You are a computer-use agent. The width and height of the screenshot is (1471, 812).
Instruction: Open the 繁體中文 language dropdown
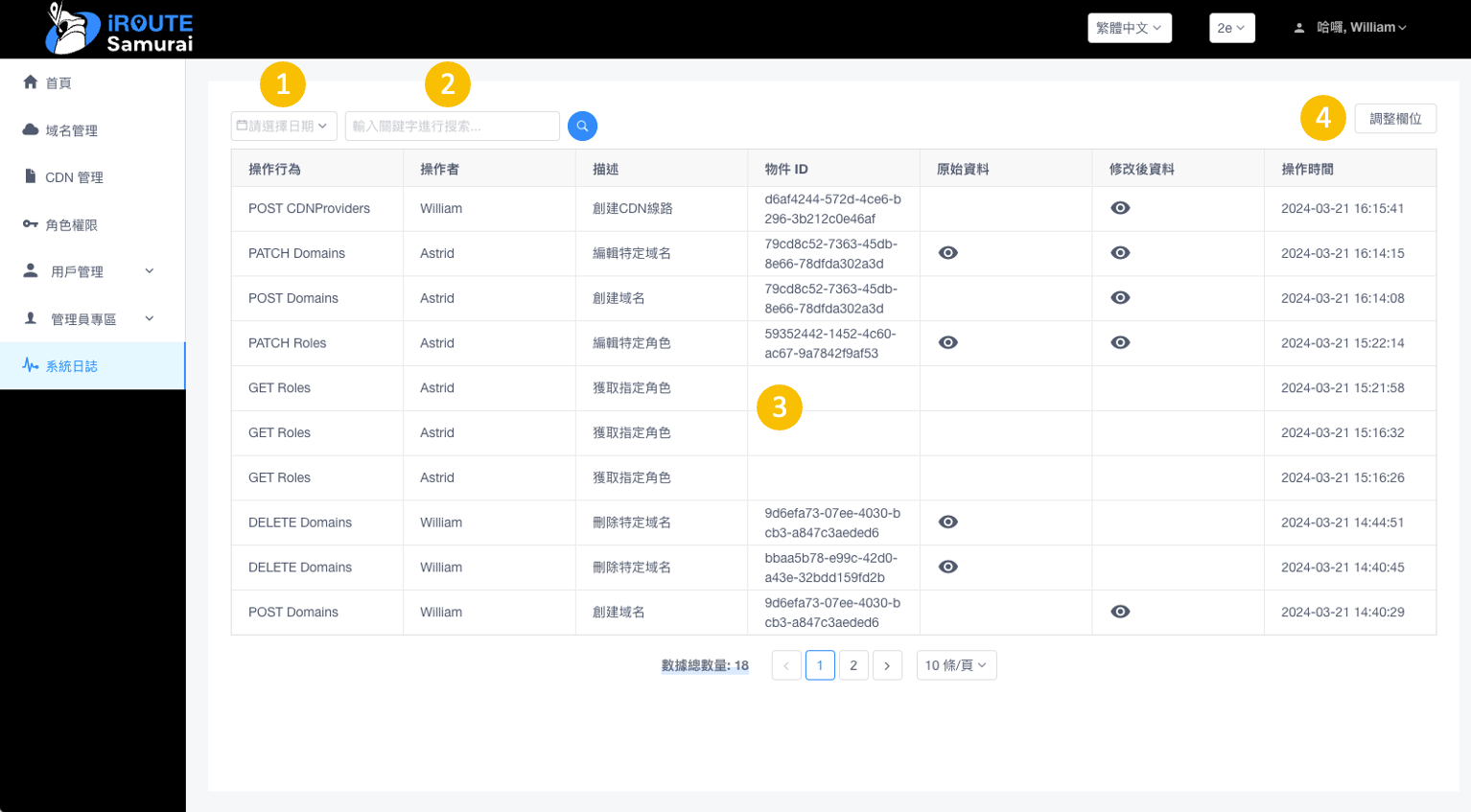tap(1129, 28)
